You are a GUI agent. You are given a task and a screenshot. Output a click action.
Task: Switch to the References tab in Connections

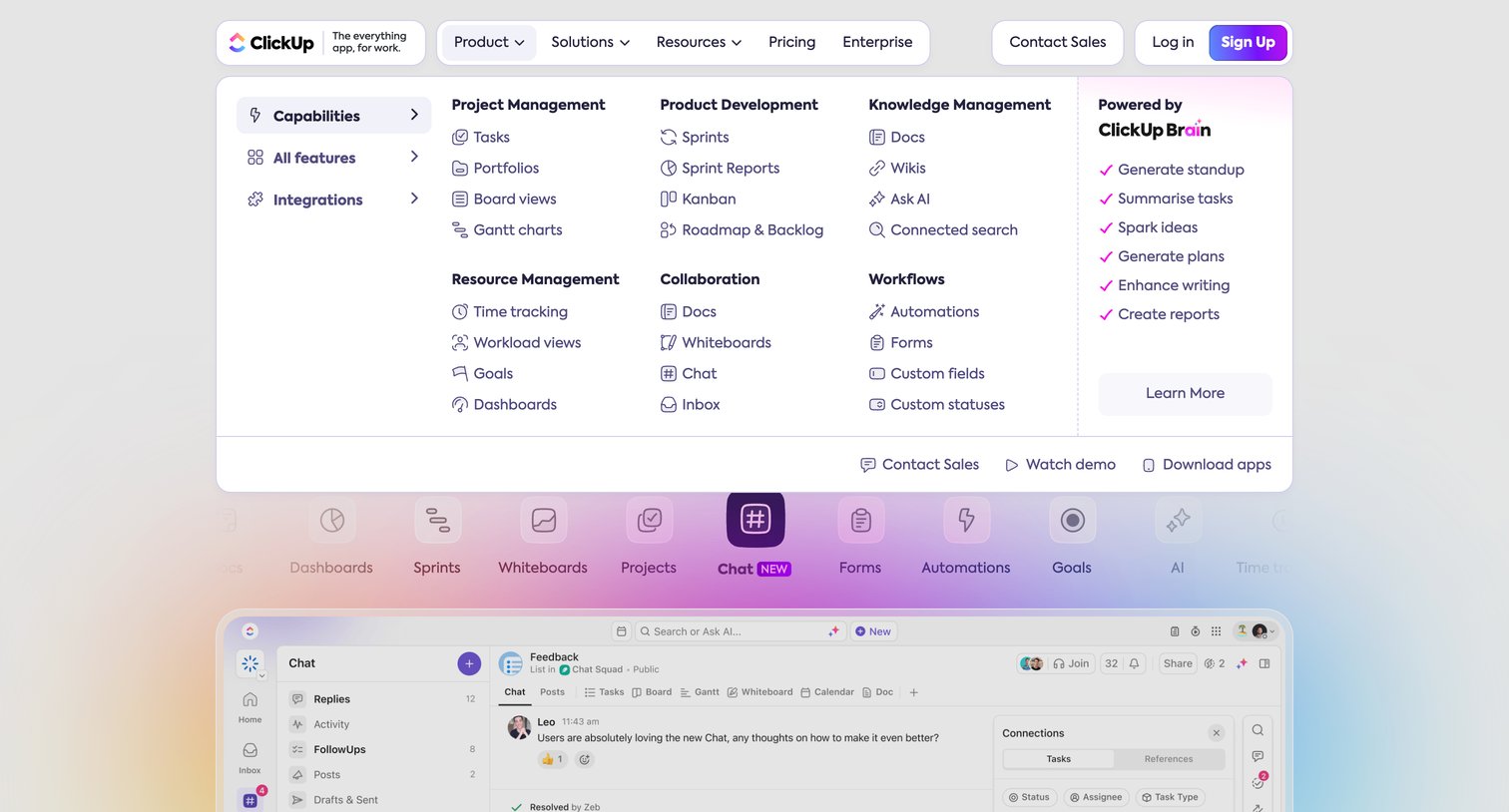tap(1169, 759)
